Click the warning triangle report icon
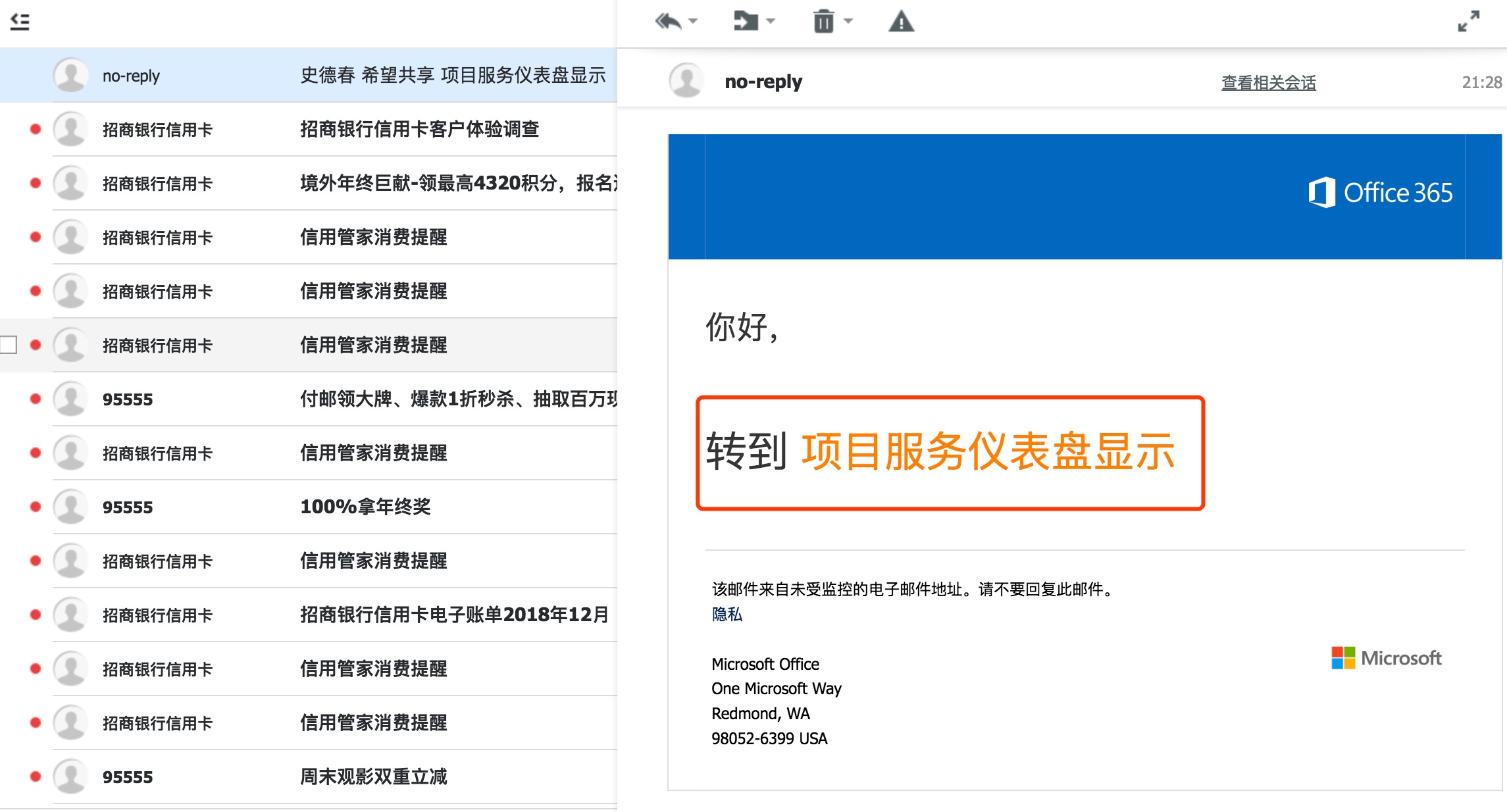The width and height of the screenshot is (1507, 812). [x=901, y=22]
